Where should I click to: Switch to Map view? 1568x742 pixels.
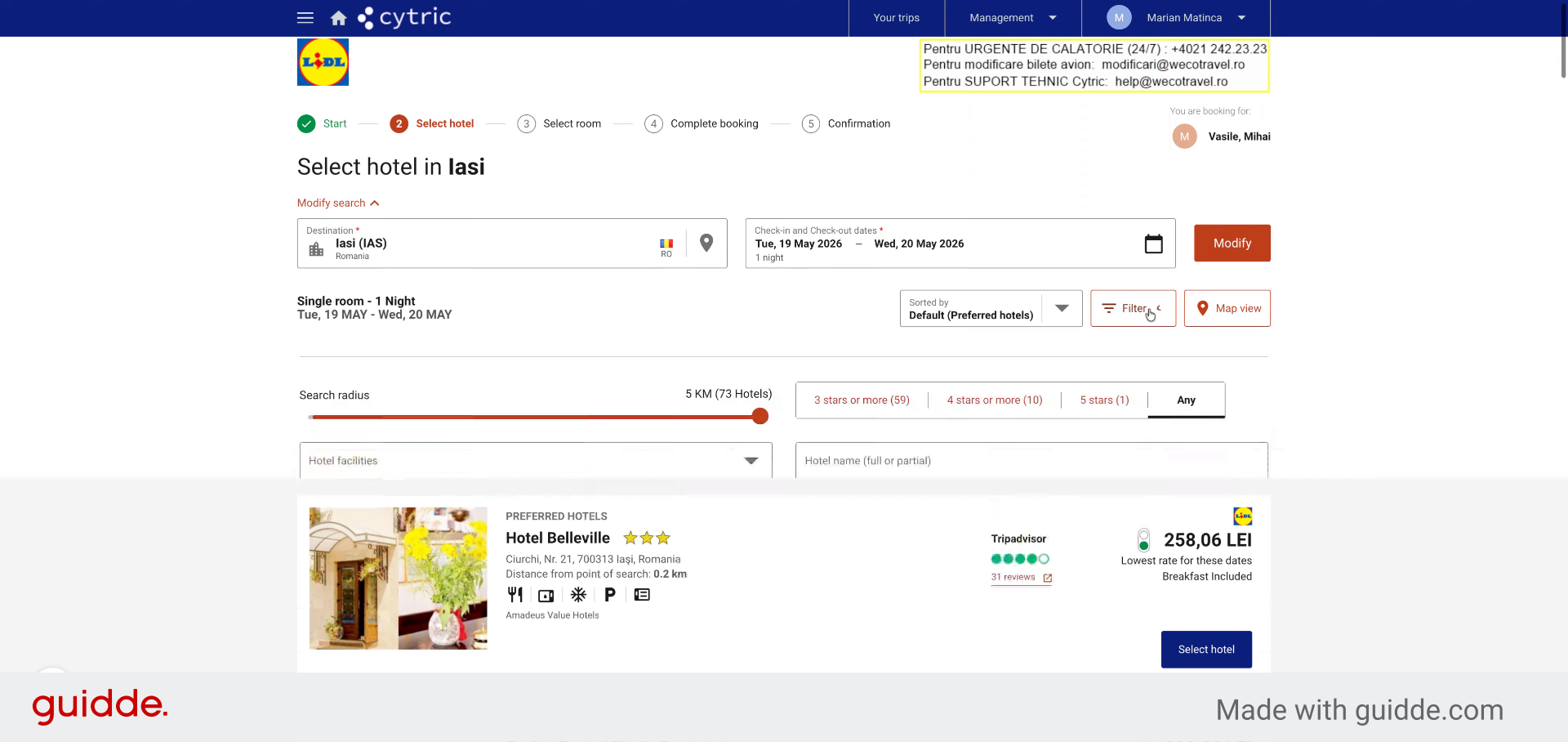[x=1227, y=308]
